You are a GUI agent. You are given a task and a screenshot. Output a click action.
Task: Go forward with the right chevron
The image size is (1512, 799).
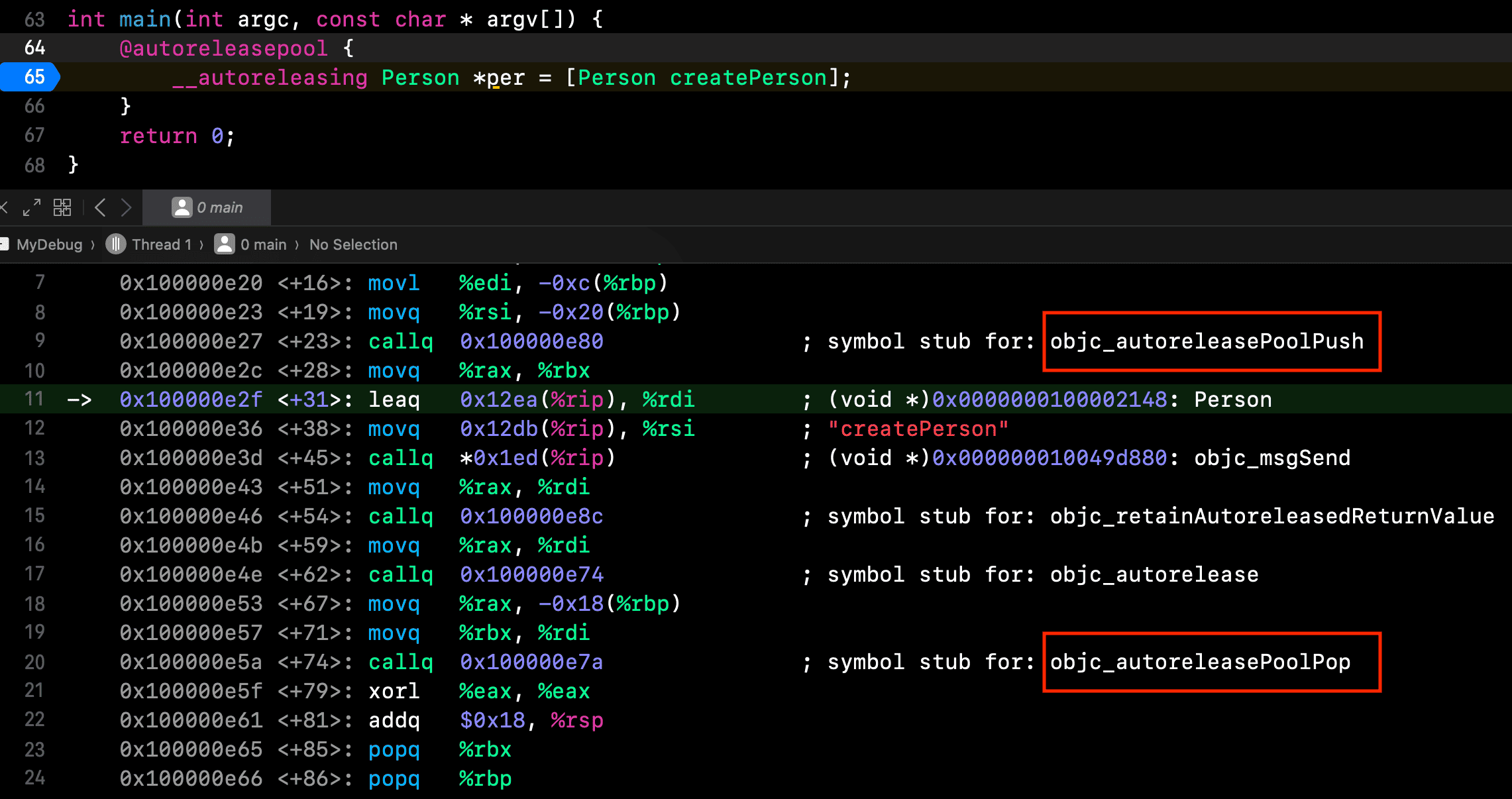pos(126,208)
